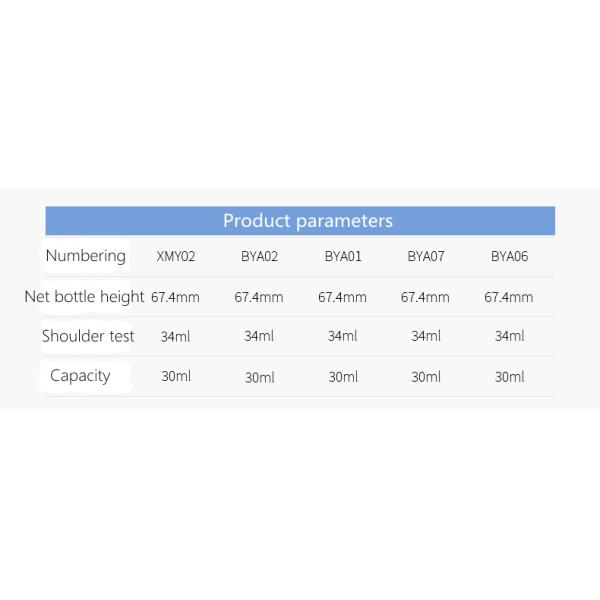Click the Capacity row label
The image size is (600, 600).
point(80,376)
